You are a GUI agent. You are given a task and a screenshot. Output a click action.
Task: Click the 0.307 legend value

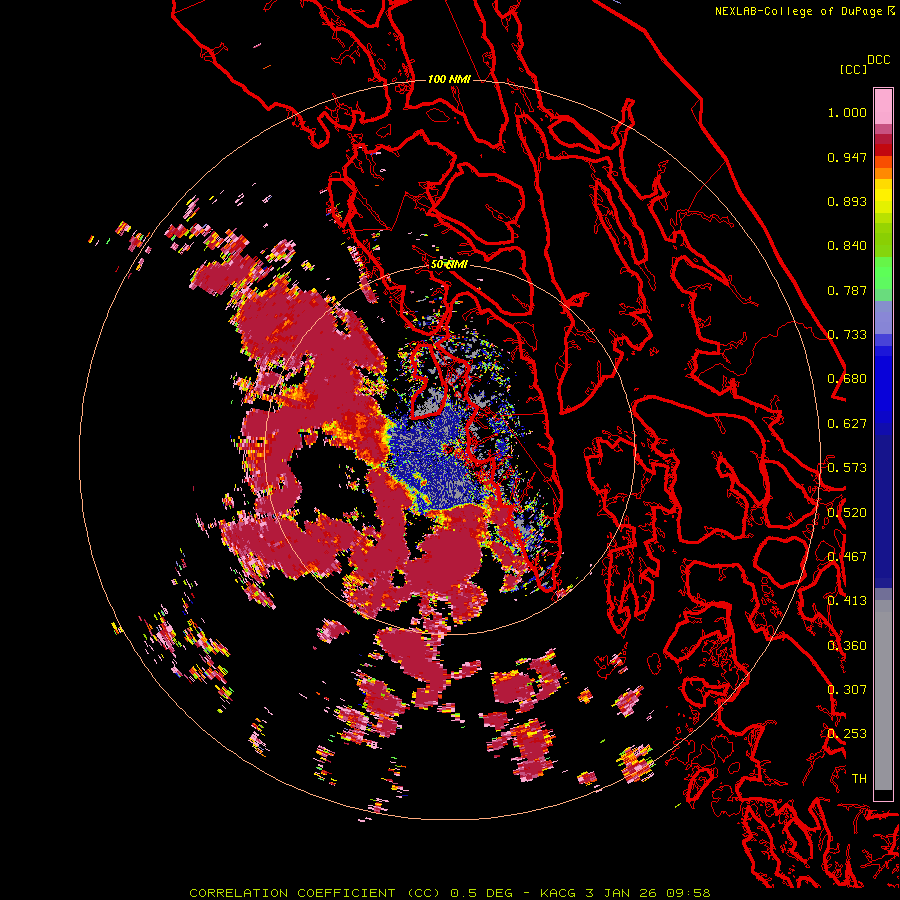coord(847,690)
